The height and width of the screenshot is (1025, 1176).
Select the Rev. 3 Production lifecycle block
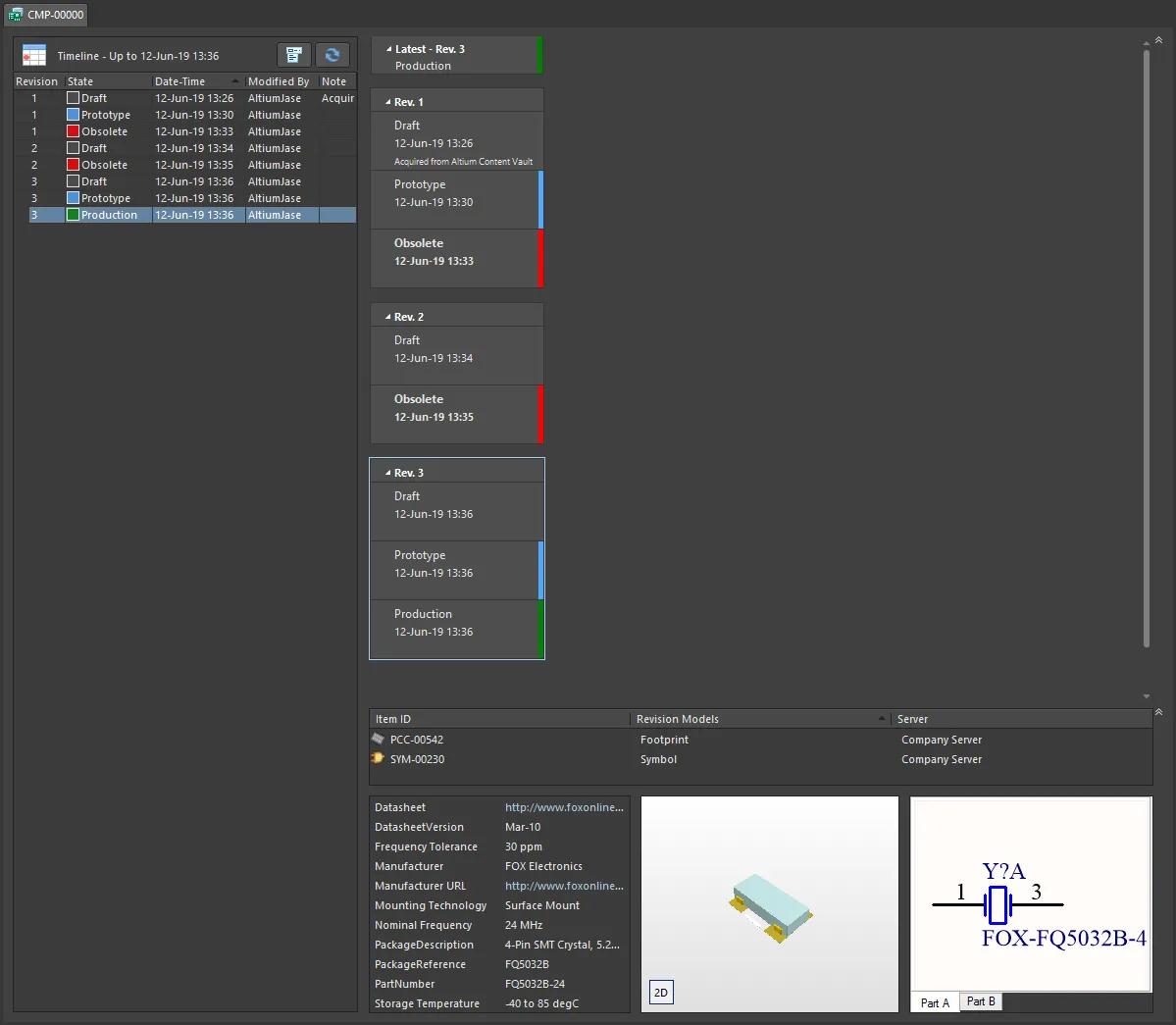[x=456, y=629]
